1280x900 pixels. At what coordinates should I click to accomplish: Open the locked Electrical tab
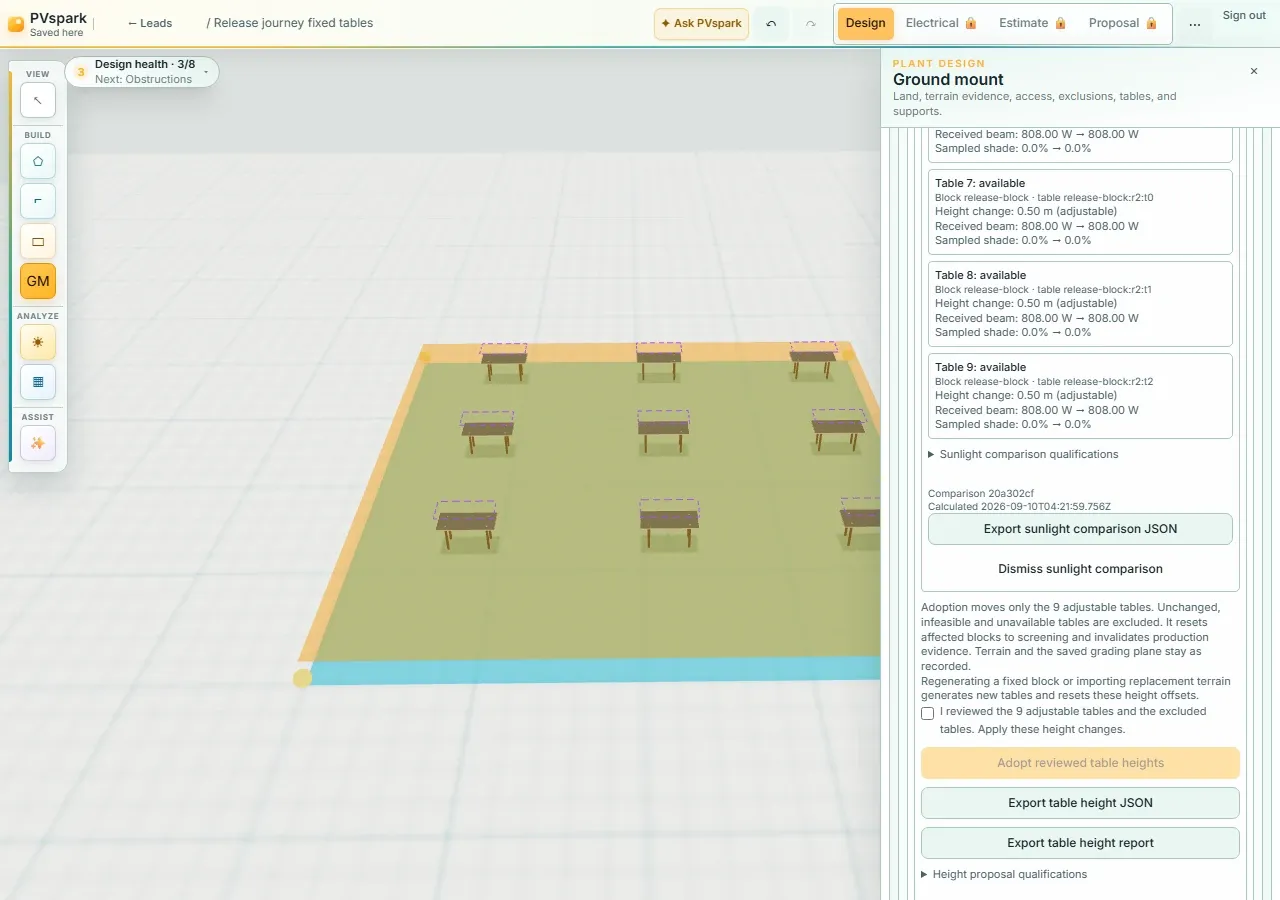pyautogui.click(x=941, y=24)
